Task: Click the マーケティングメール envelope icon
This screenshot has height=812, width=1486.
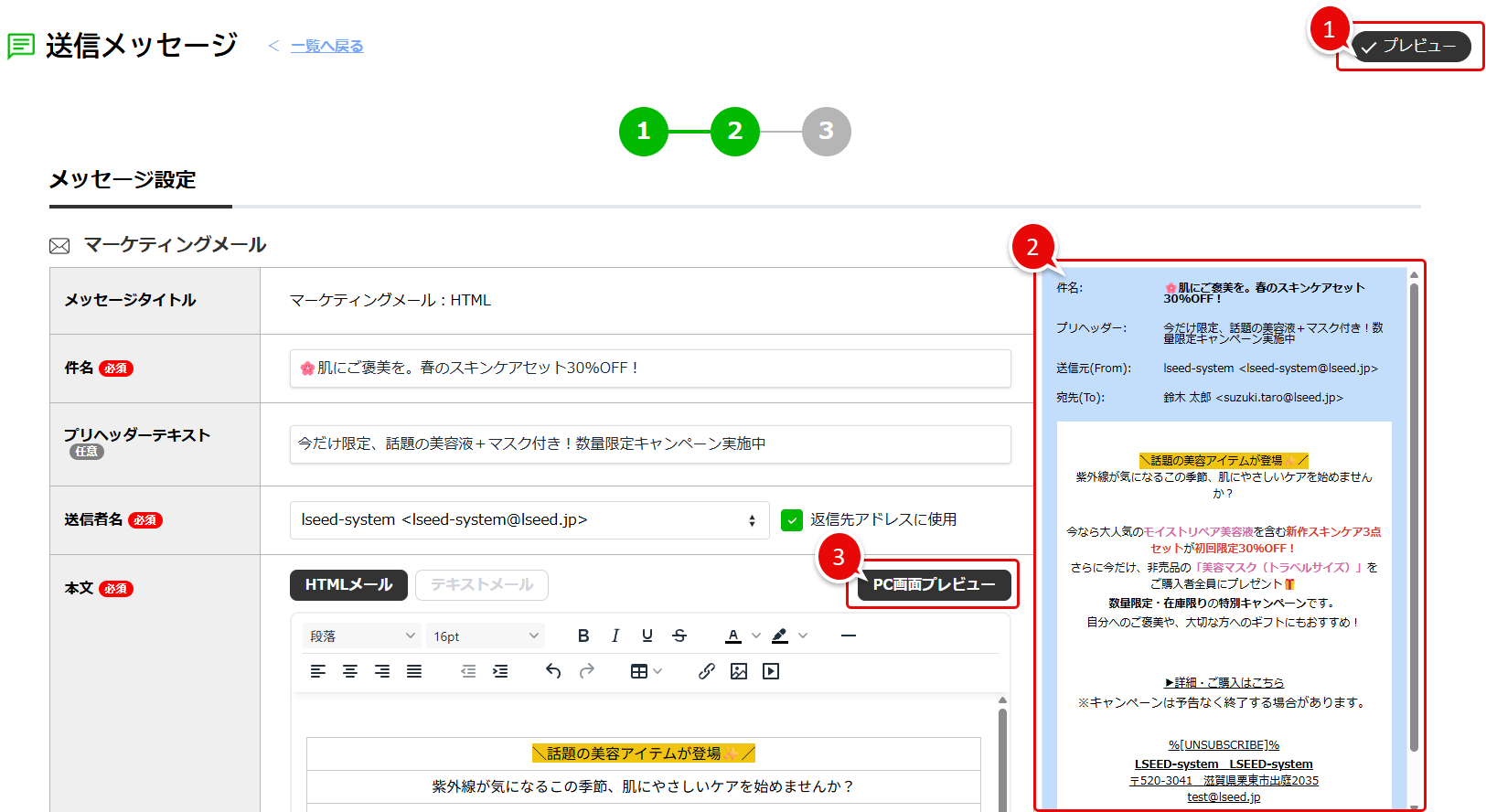Action: [59, 246]
